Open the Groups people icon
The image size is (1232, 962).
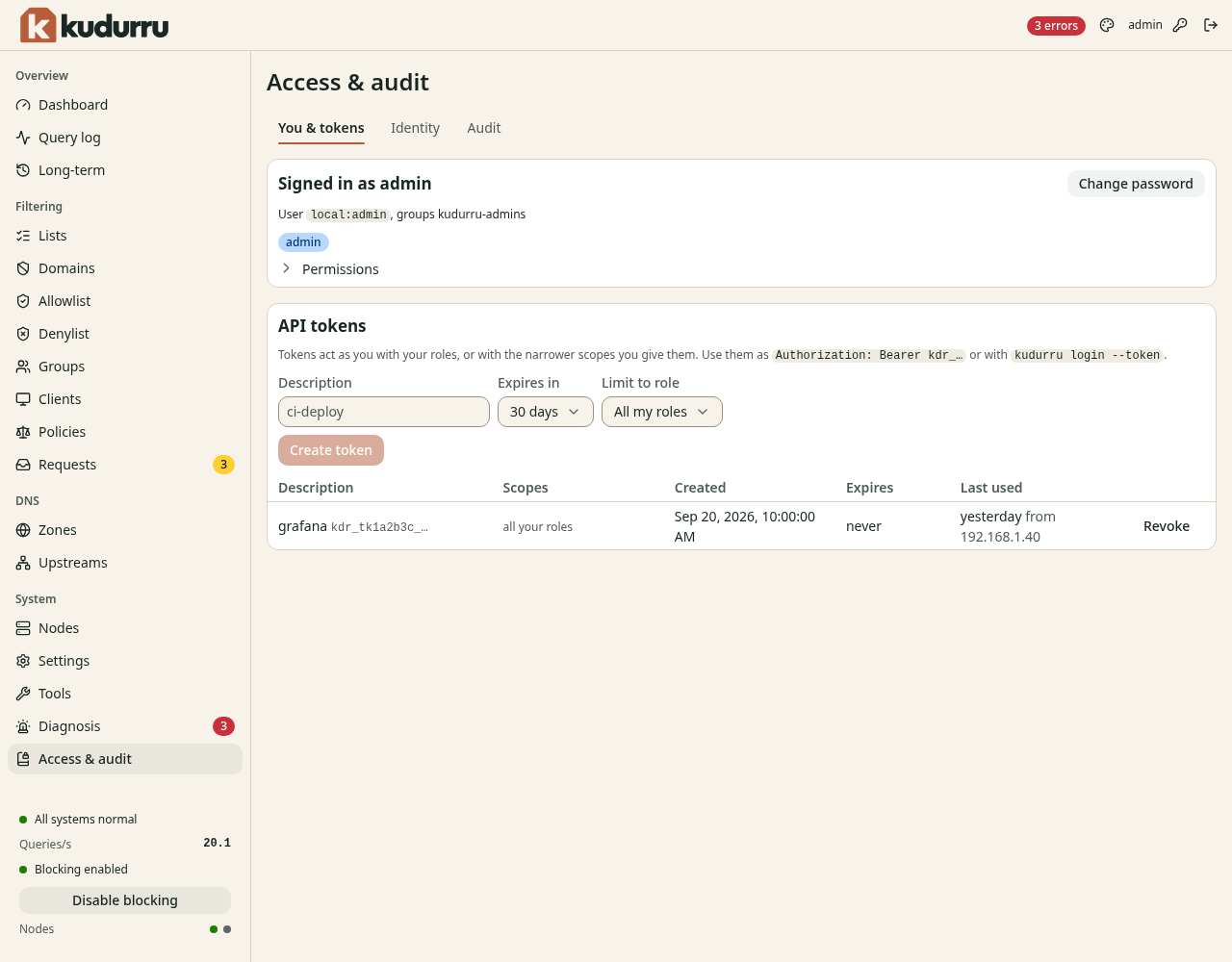[x=23, y=367]
